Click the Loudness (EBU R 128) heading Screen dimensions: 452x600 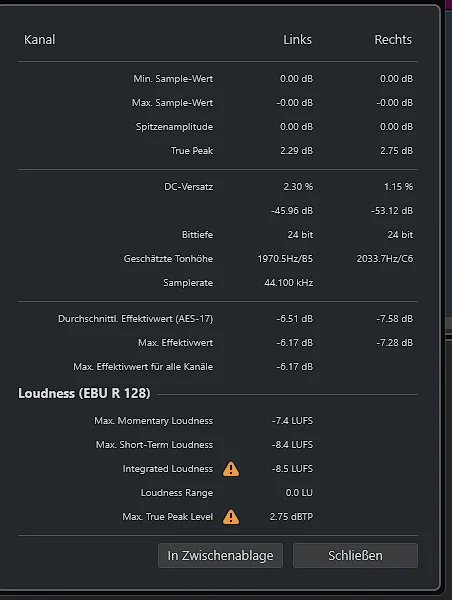point(84,393)
